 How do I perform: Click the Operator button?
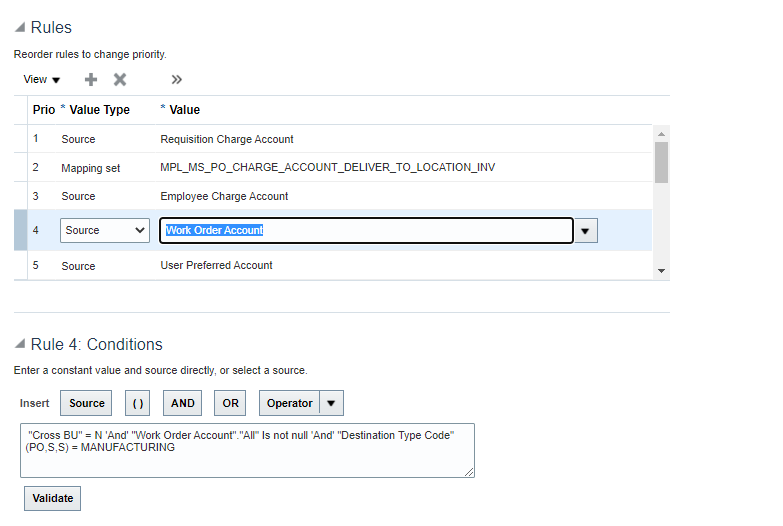[290, 403]
